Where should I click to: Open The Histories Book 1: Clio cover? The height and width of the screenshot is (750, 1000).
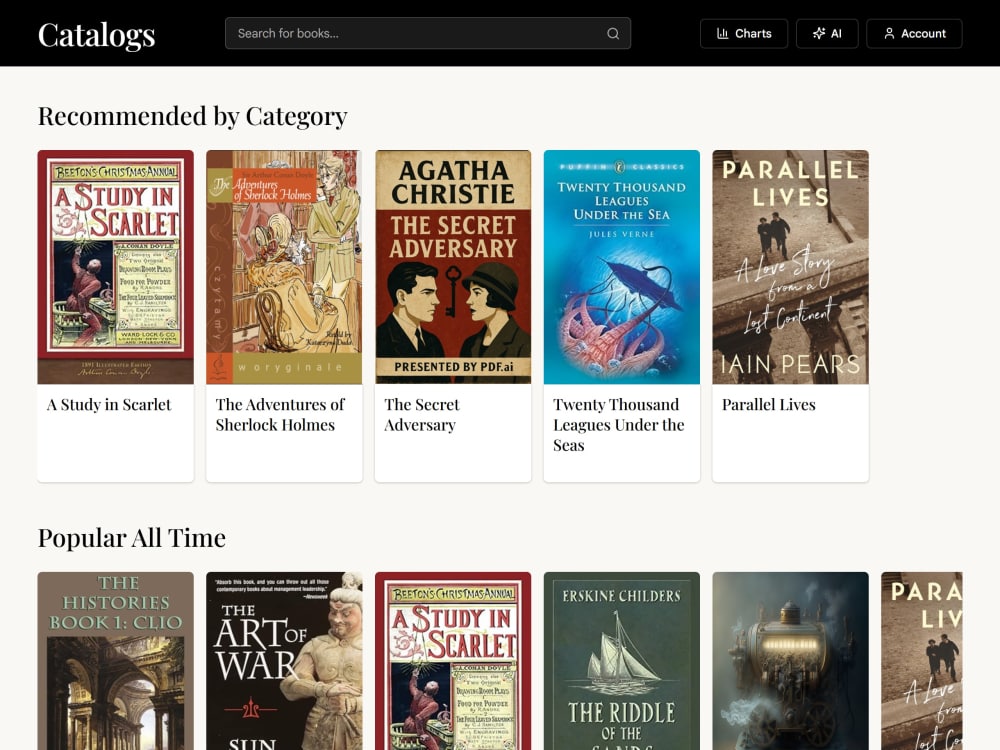115,661
